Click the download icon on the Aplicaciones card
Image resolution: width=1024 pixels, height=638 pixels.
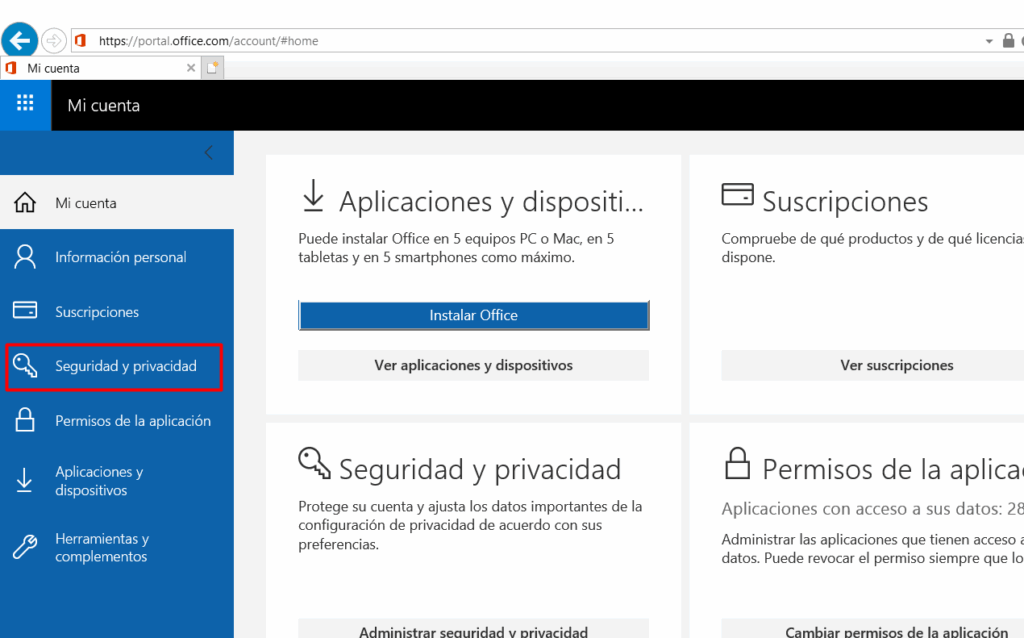coord(313,194)
